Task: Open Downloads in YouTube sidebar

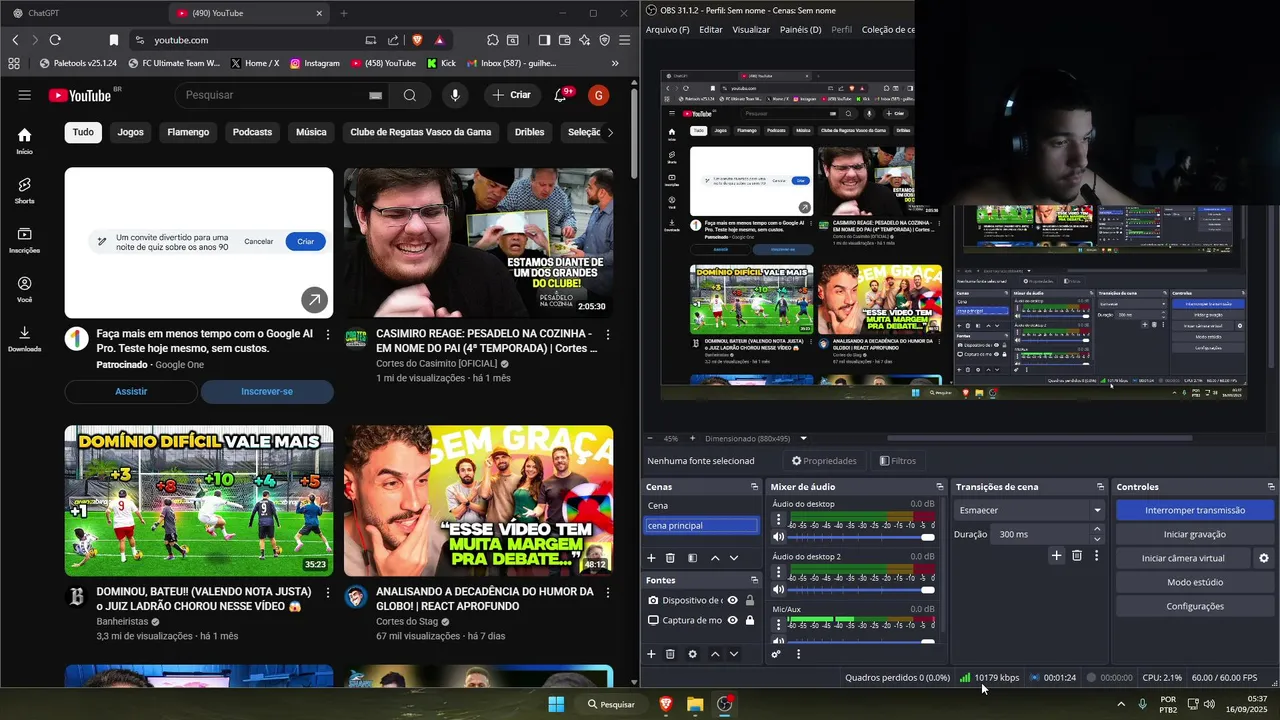Action: (x=24, y=339)
